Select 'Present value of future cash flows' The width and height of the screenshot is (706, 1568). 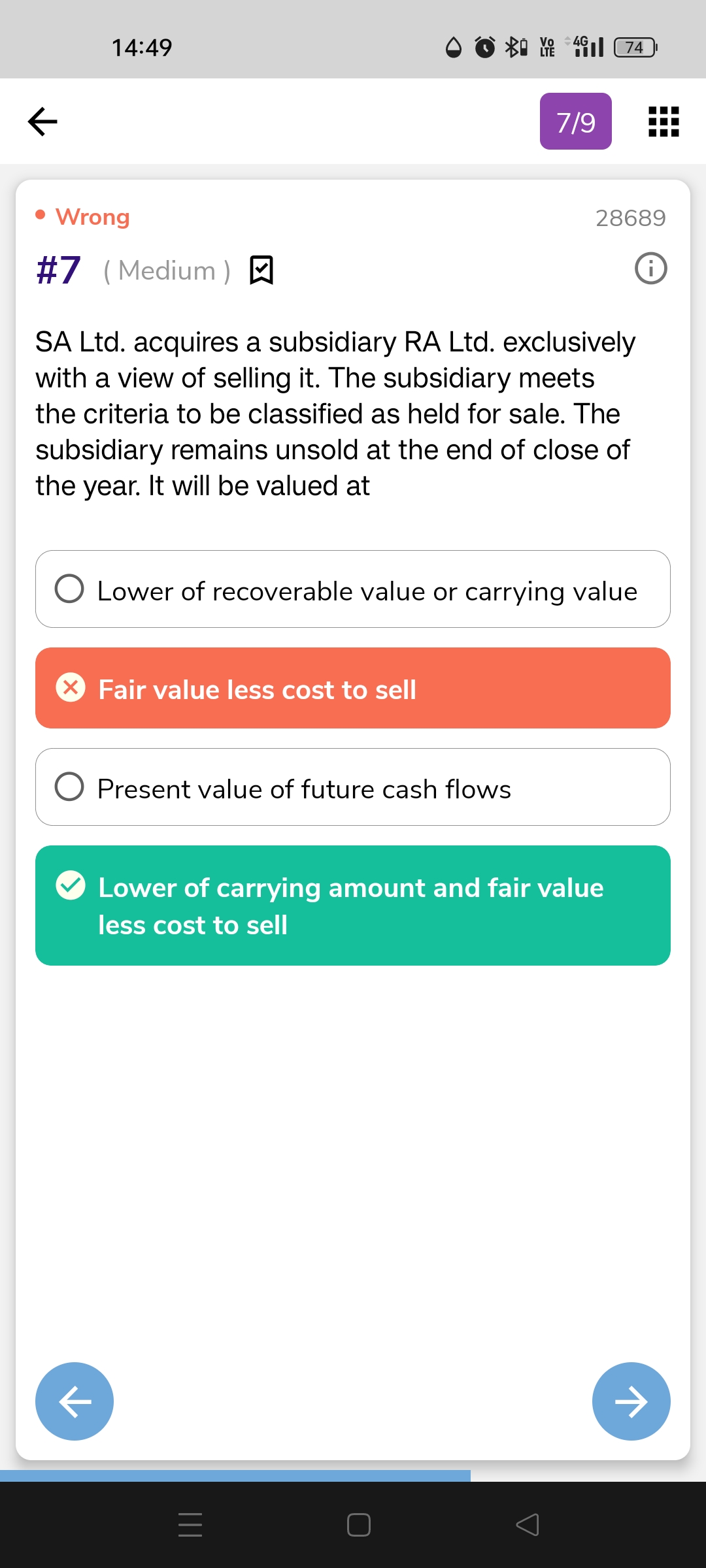[x=353, y=787]
